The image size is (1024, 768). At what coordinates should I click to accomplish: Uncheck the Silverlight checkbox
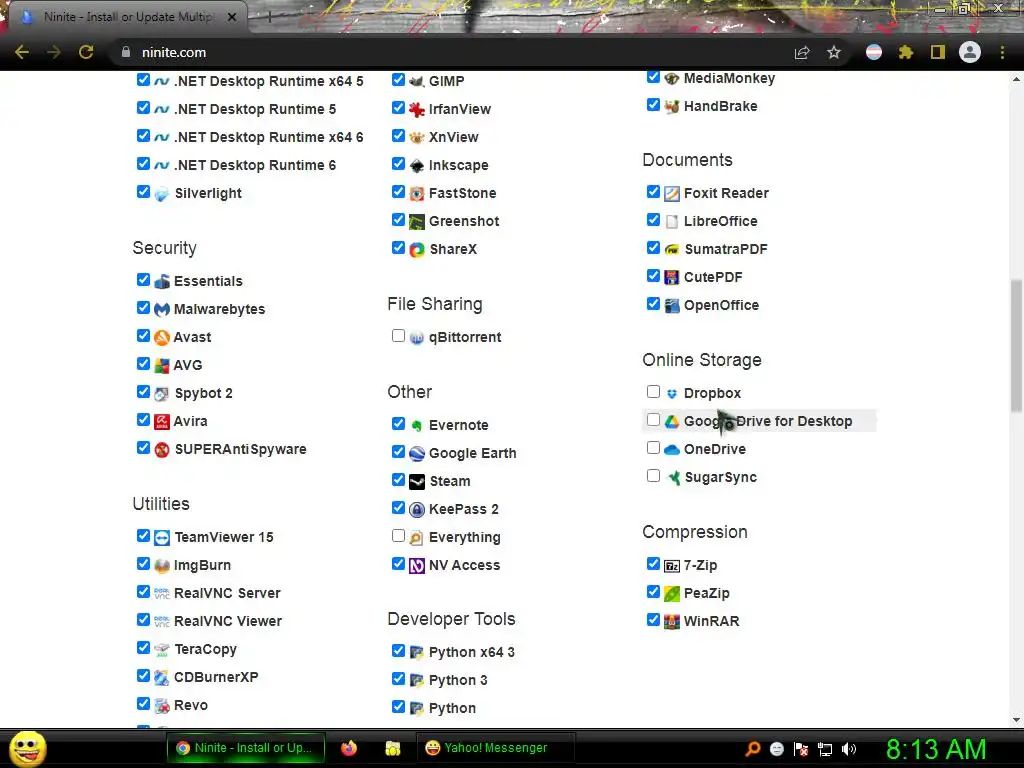coord(143,192)
